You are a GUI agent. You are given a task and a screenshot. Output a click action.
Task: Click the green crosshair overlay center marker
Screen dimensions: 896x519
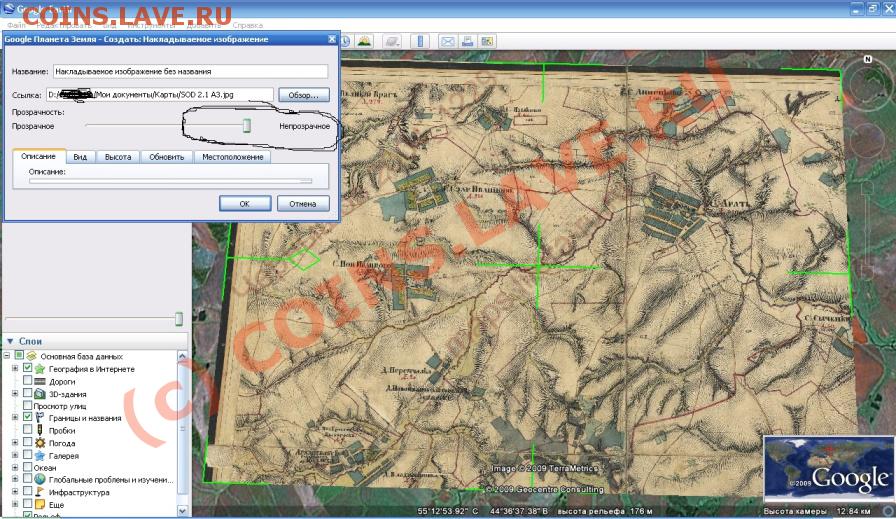pos(538,266)
